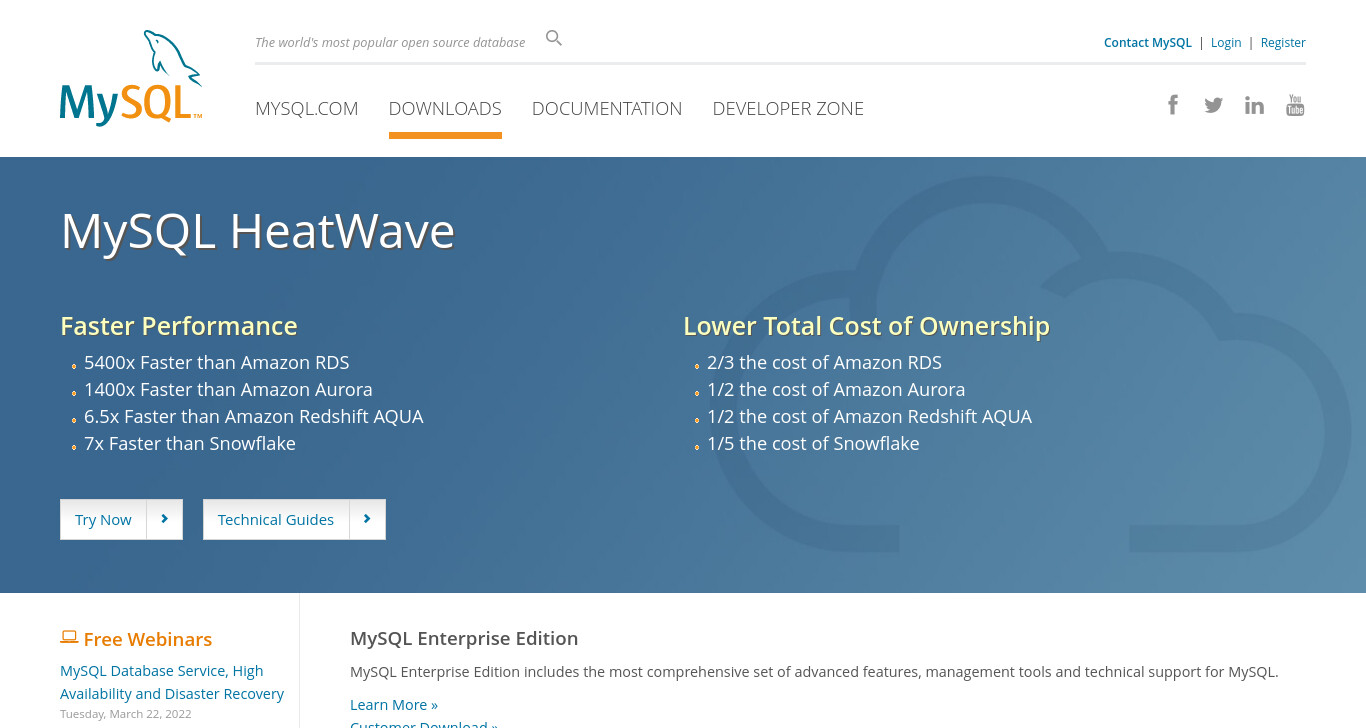Click '1/2 the cost of Amazon Redshift AQUA' text
The image size is (1366, 728).
coord(869,416)
